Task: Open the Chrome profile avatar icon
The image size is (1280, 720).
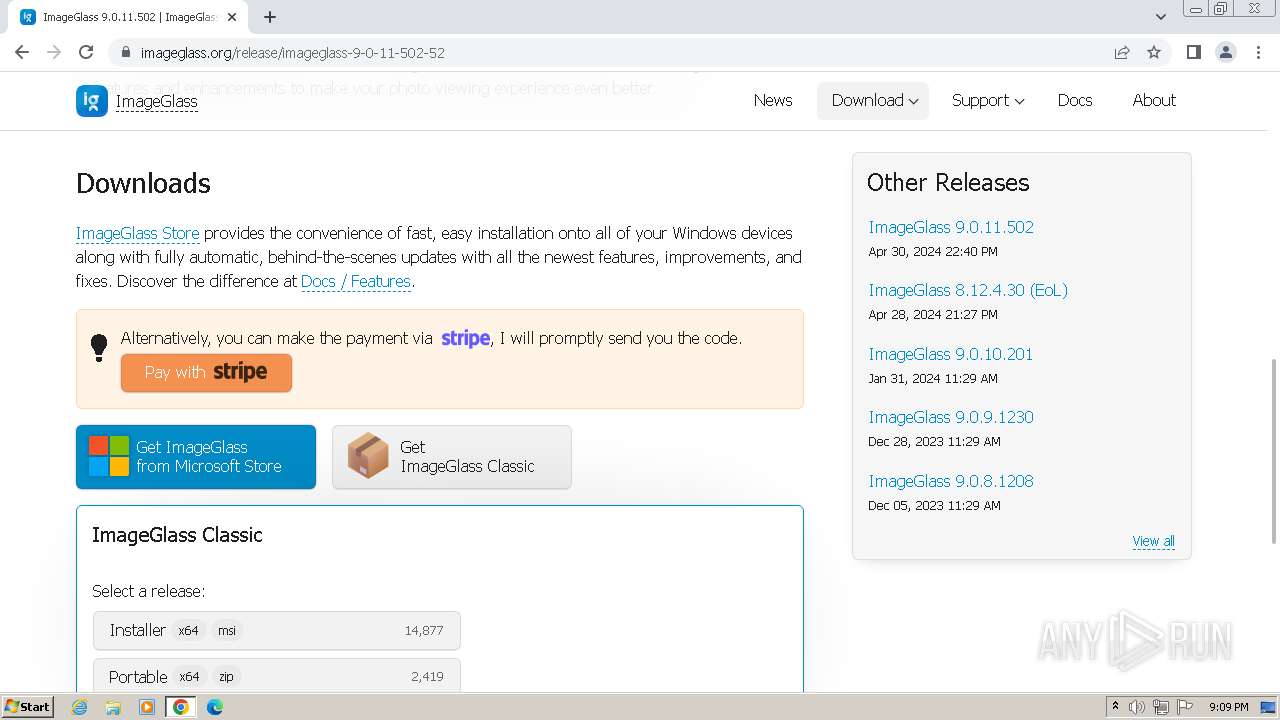Action: pyautogui.click(x=1226, y=52)
